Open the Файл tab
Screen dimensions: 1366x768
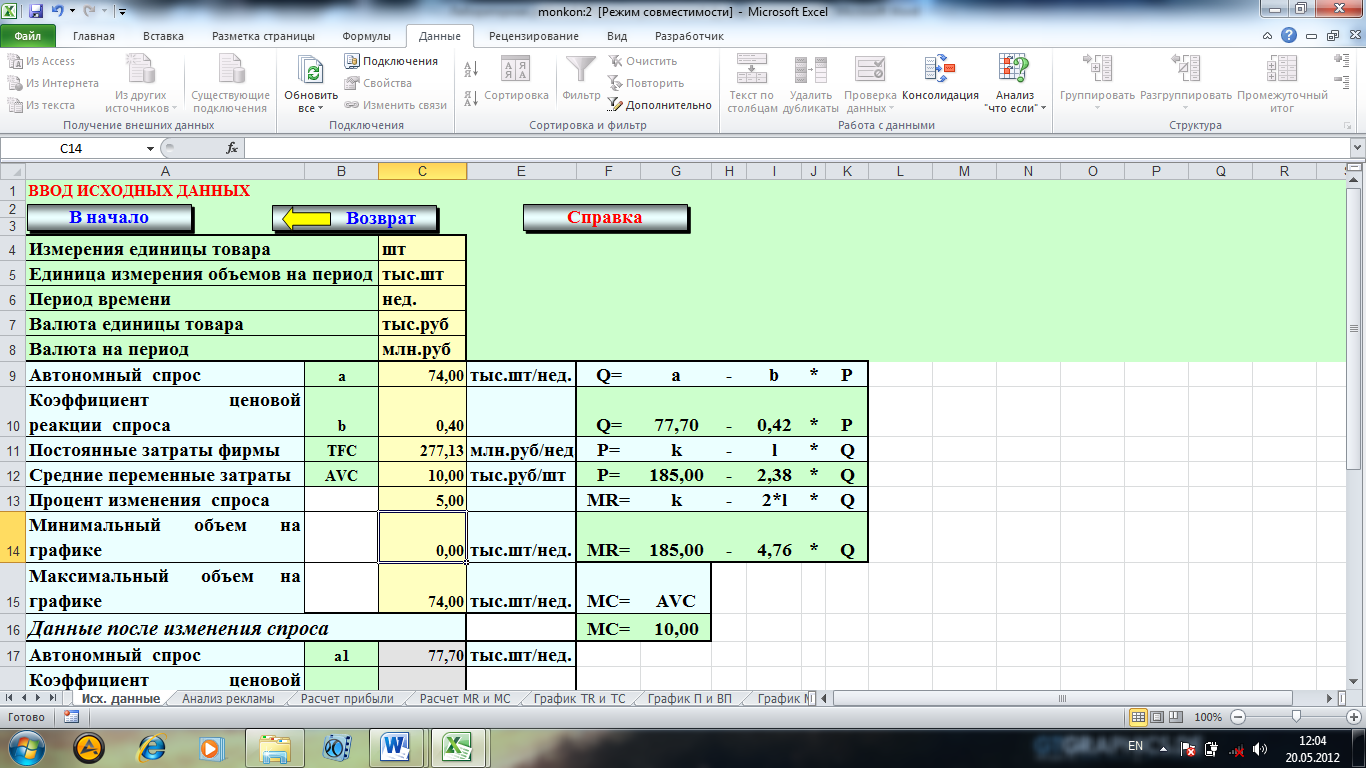coord(28,36)
